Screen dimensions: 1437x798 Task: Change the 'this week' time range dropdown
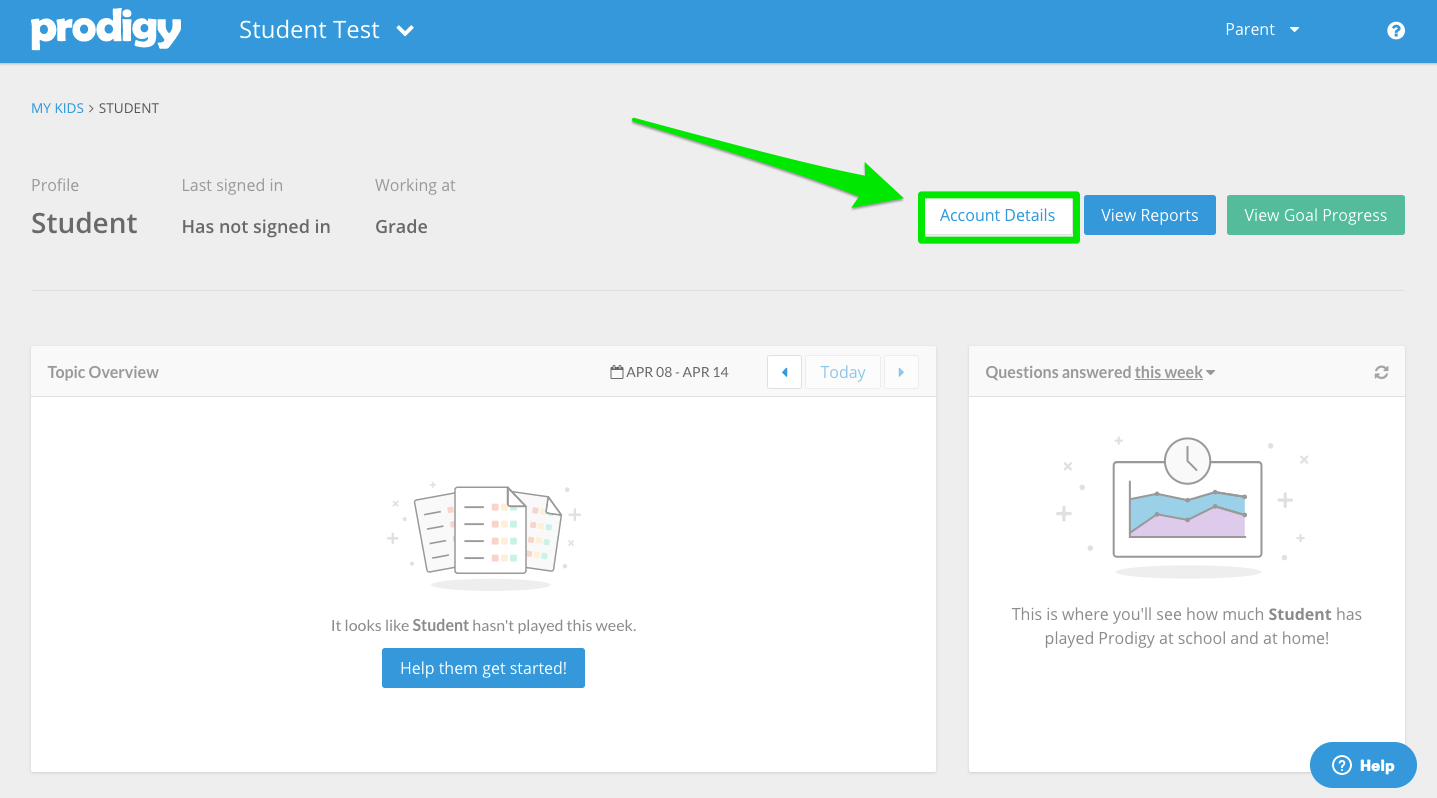click(1175, 372)
